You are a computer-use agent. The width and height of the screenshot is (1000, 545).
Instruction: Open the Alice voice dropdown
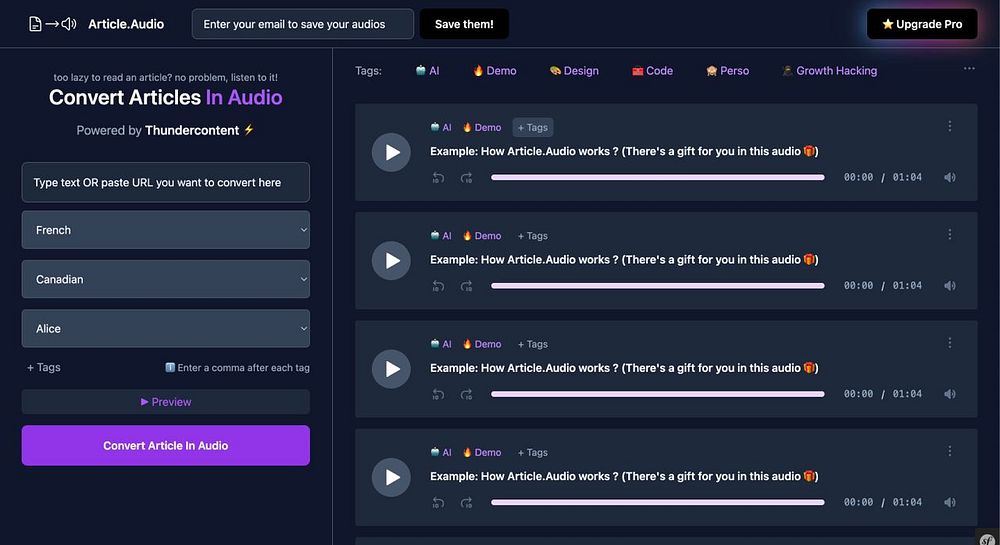pyautogui.click(x=166, y=329)
